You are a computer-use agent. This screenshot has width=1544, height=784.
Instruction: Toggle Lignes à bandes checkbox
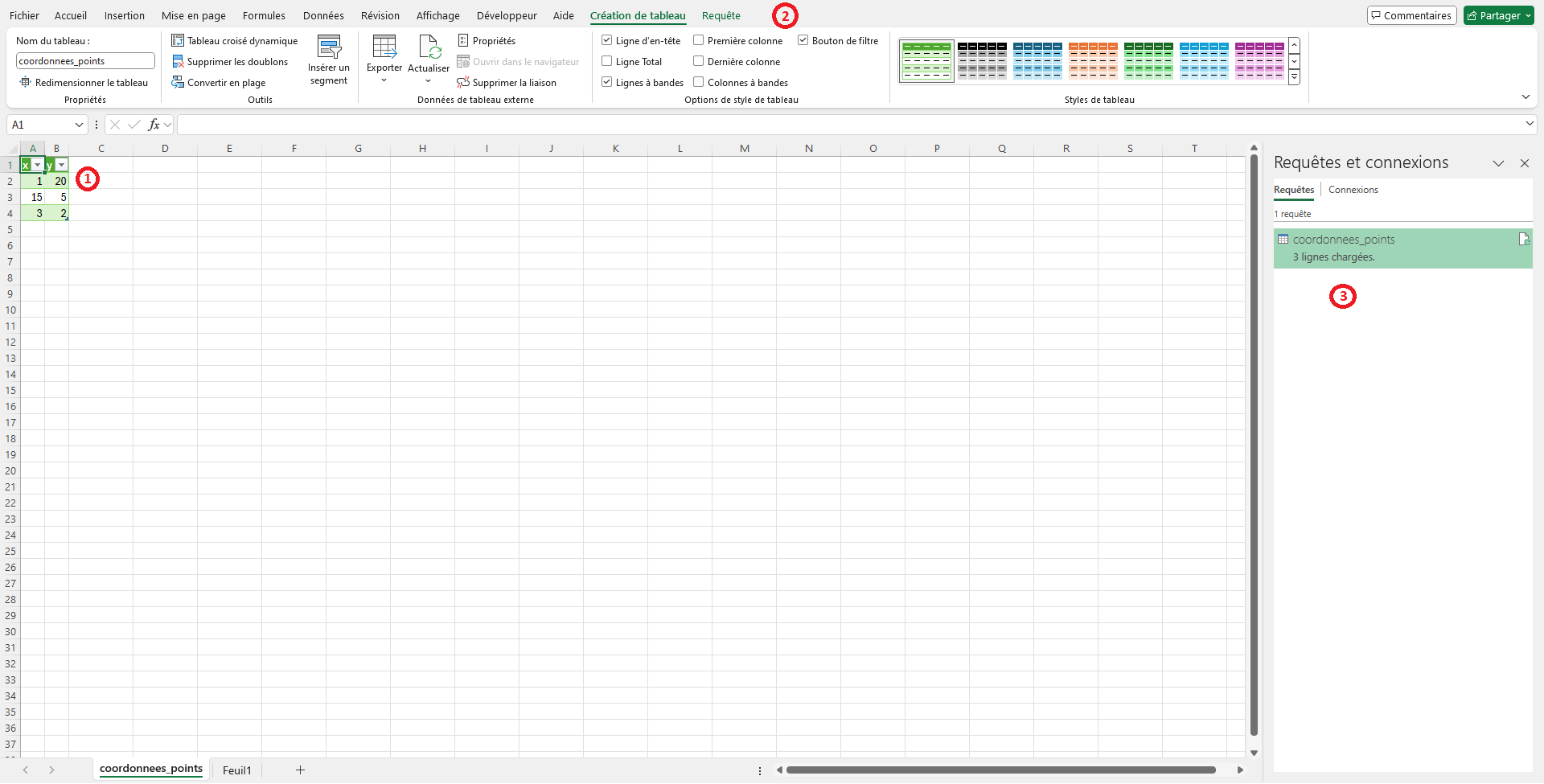click(607, 82)
